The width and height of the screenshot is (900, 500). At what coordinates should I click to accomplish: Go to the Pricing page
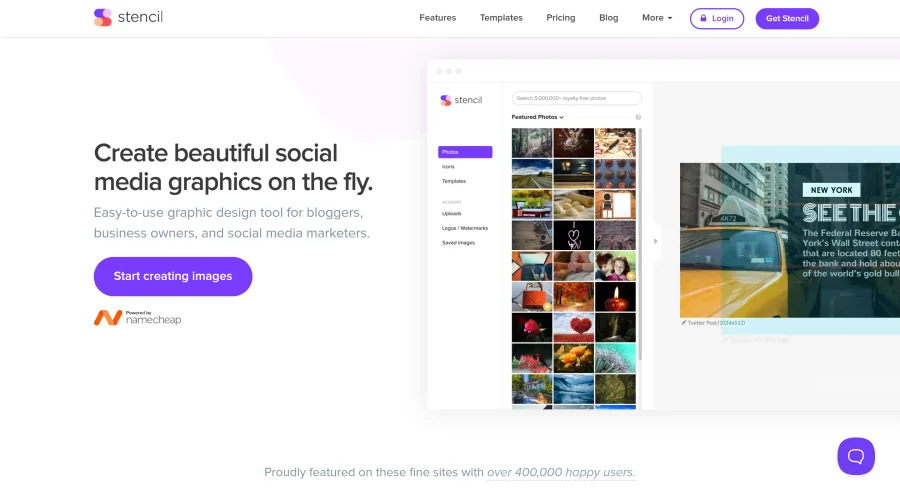coord(561,18)
